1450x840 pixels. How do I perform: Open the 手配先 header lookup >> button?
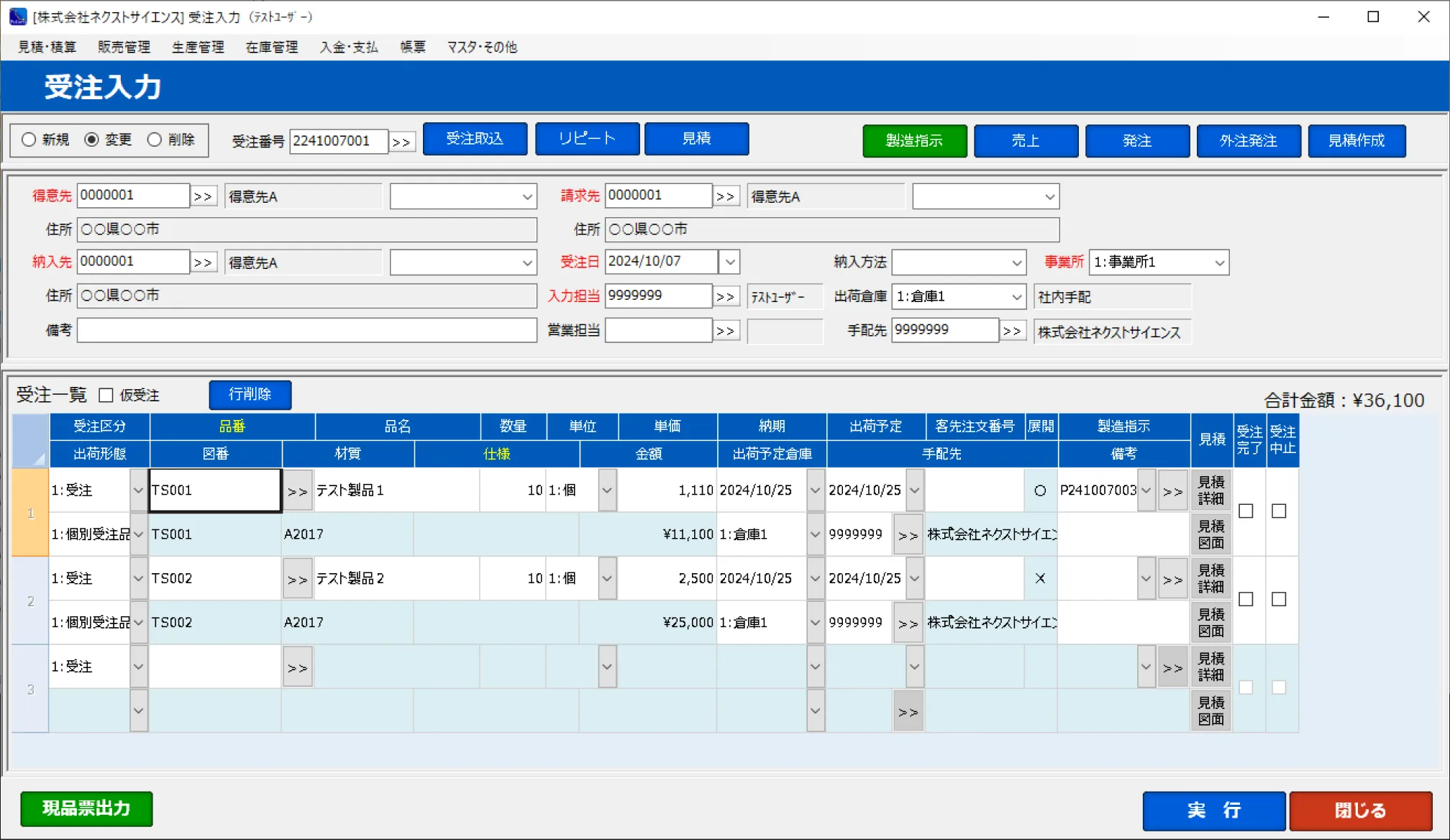pos(1012,331)
